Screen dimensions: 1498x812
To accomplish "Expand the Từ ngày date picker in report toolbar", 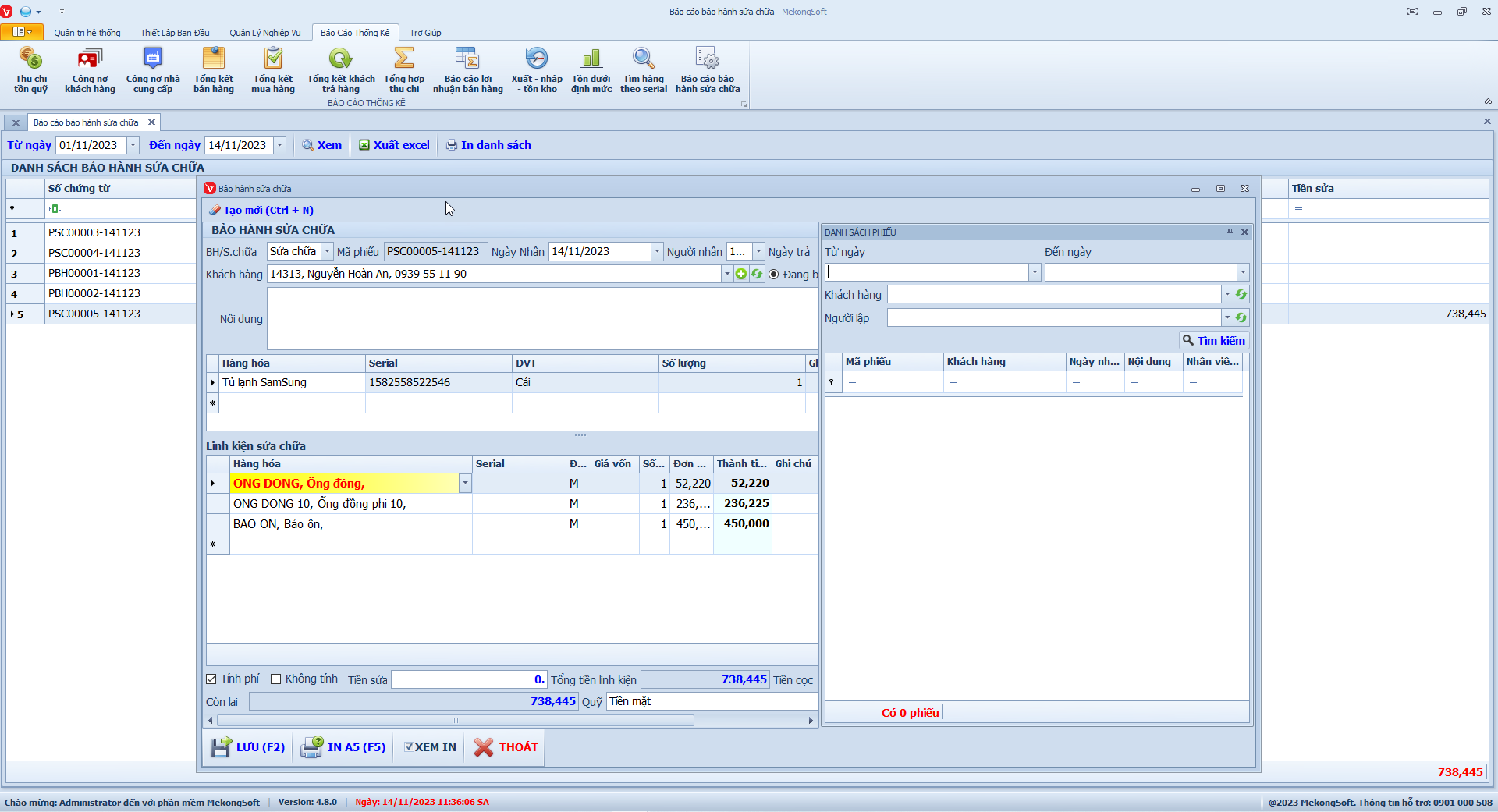I will tap(133, 145).
